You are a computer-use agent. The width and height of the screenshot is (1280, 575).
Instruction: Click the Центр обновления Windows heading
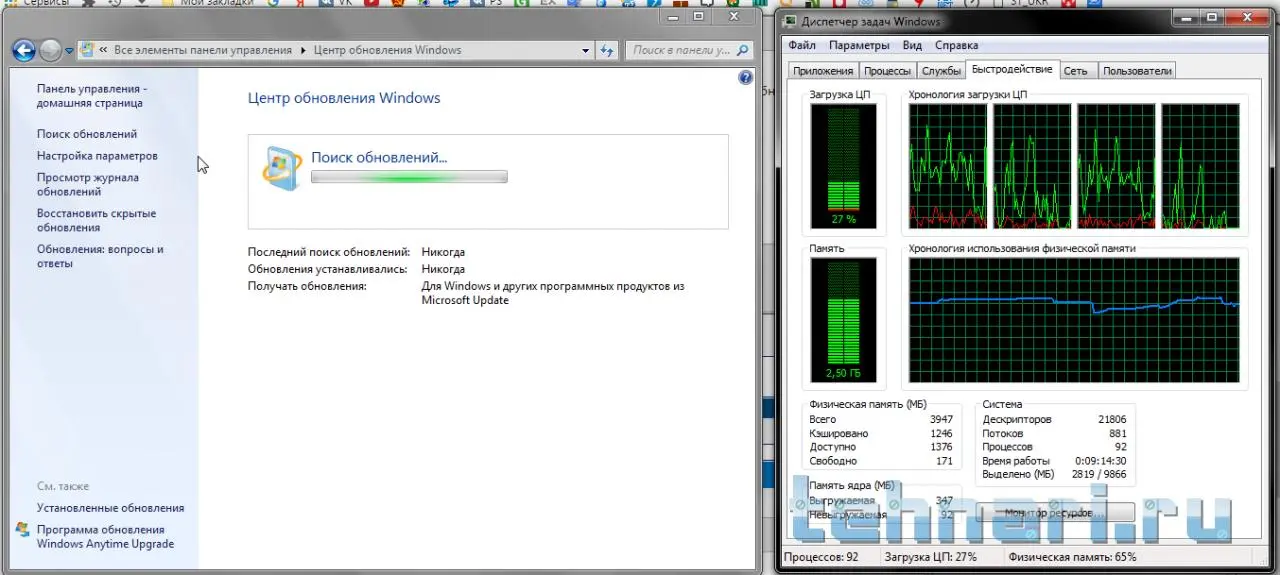click(344, 98)
